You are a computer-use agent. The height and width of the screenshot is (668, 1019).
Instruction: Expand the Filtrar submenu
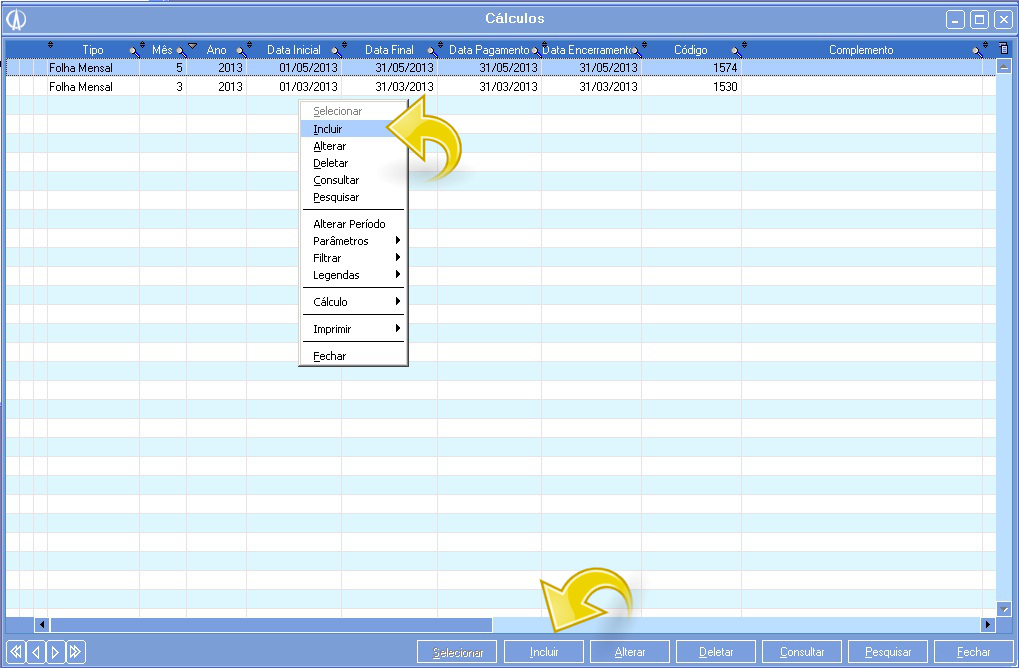[x=353, y=258]
